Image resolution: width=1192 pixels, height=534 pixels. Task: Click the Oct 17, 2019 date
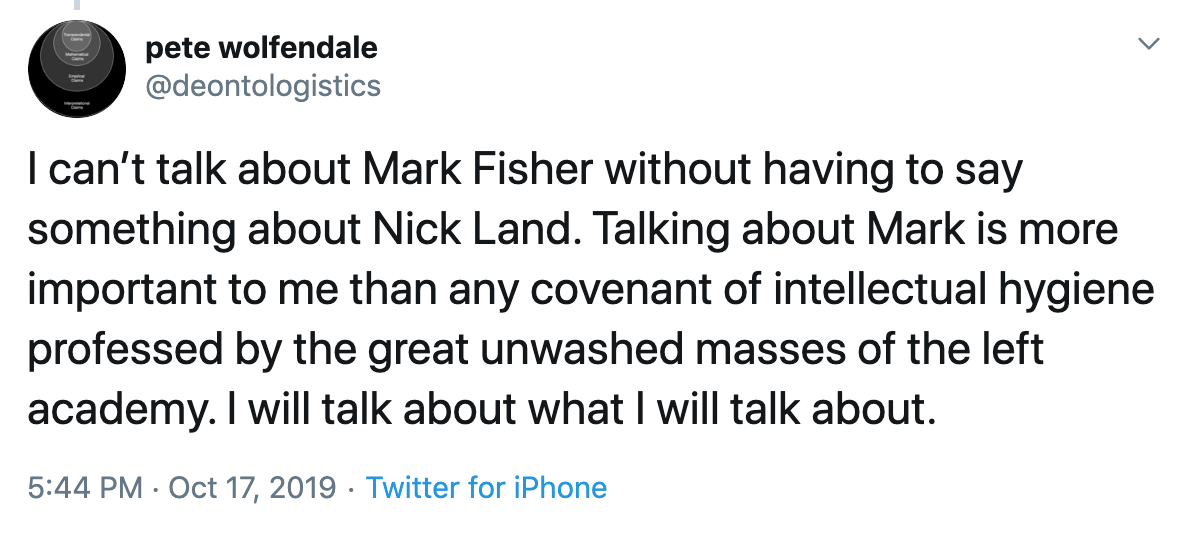(x=253, y=488)
